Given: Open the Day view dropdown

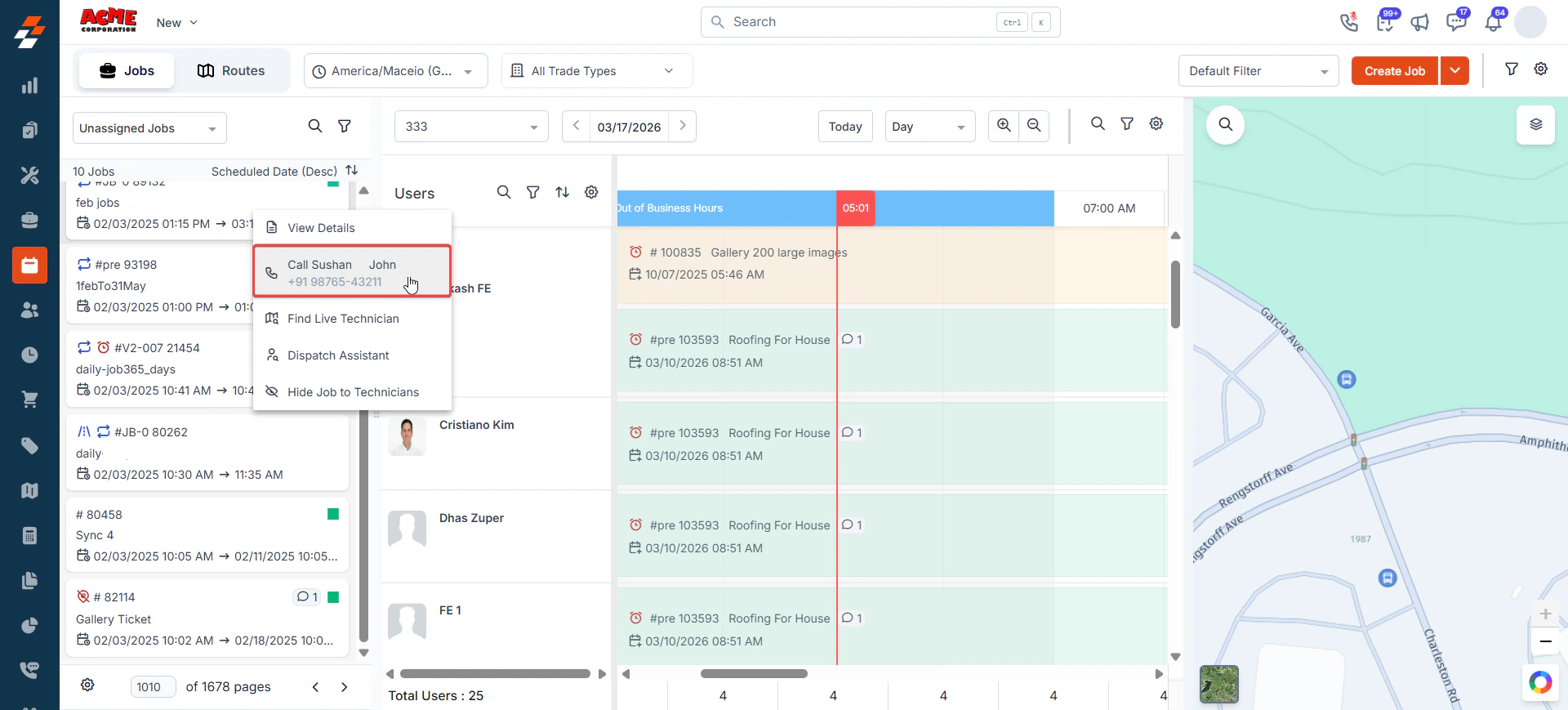Looking at the screenshot, I should (x=929, y=127).
